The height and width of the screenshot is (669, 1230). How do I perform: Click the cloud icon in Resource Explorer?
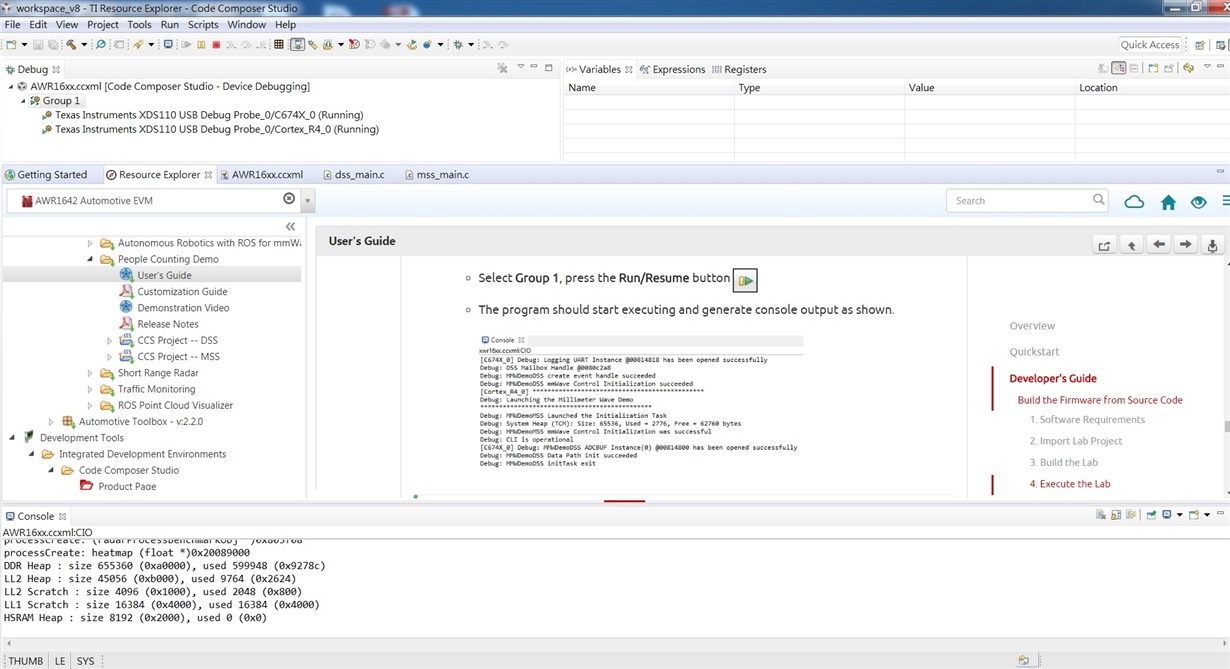1134,202
